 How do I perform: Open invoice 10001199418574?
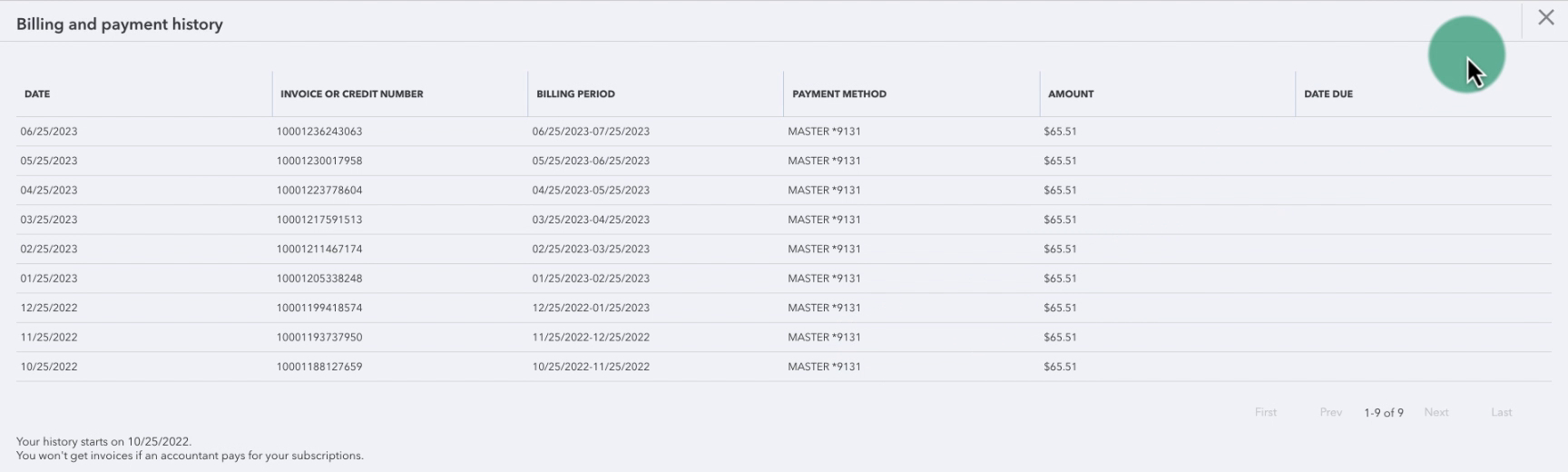click(319, 308)
